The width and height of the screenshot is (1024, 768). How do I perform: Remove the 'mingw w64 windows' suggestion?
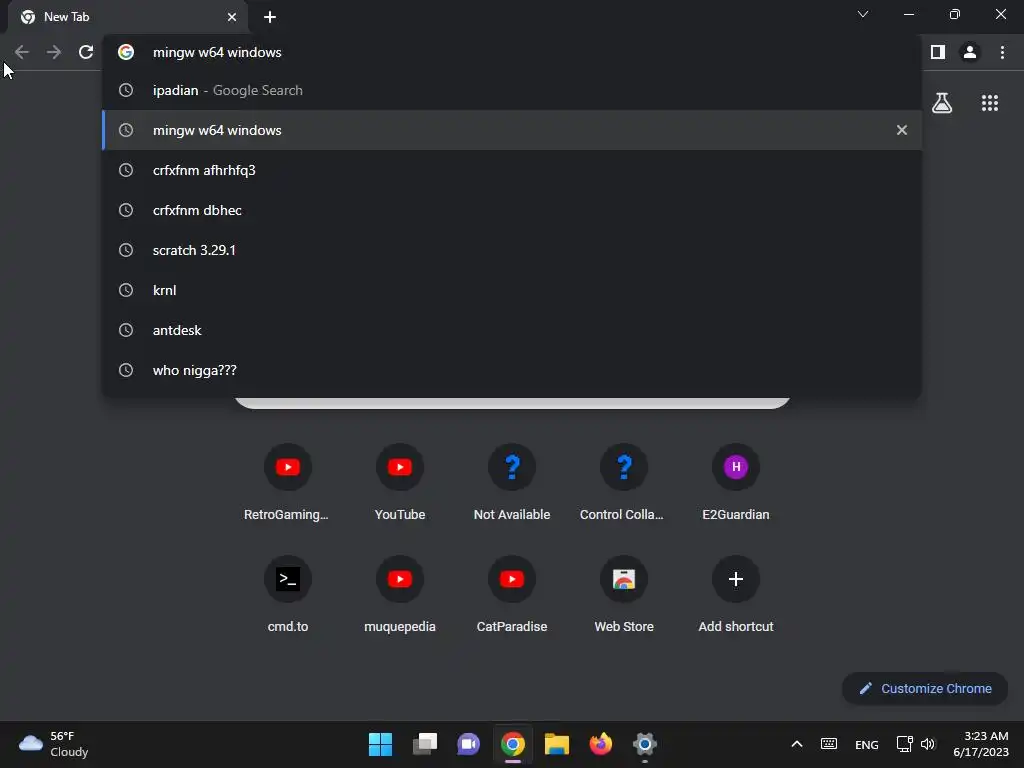[902, 130]
